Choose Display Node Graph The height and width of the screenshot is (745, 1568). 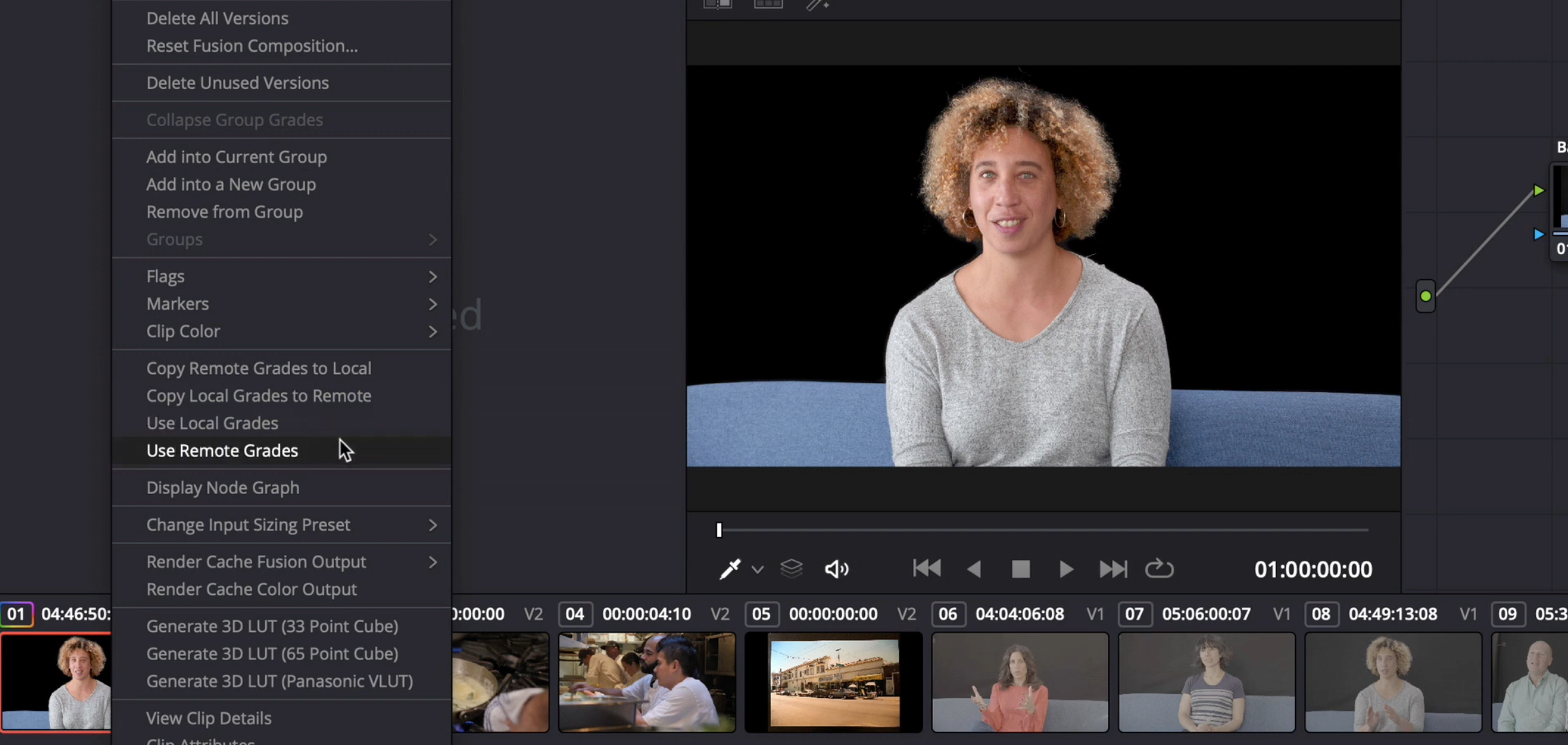tap(282, 488)
